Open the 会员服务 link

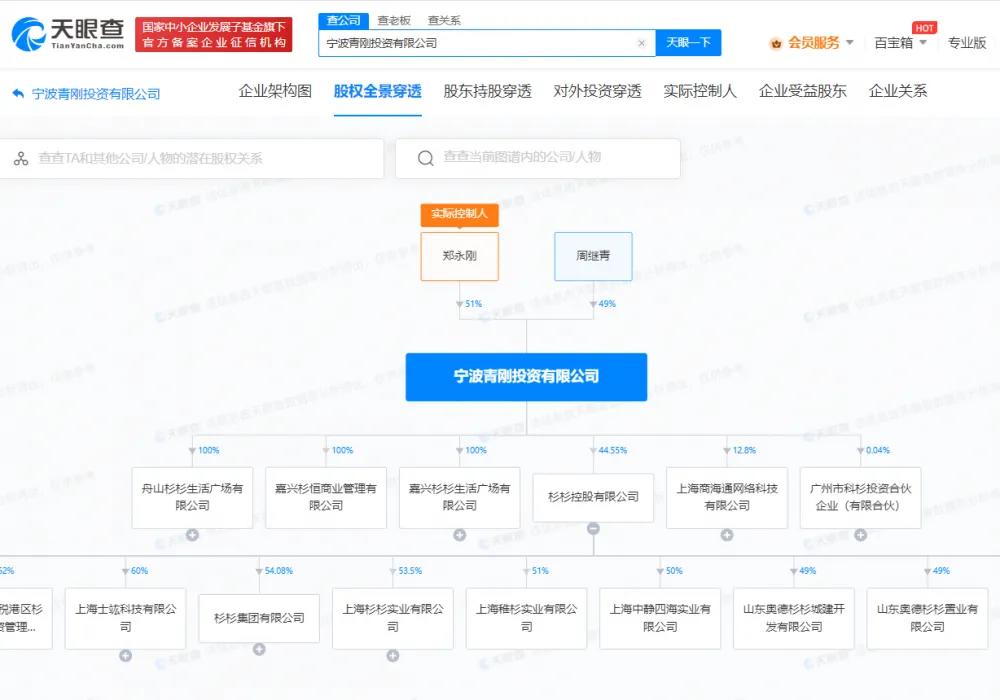pos(814,43)
